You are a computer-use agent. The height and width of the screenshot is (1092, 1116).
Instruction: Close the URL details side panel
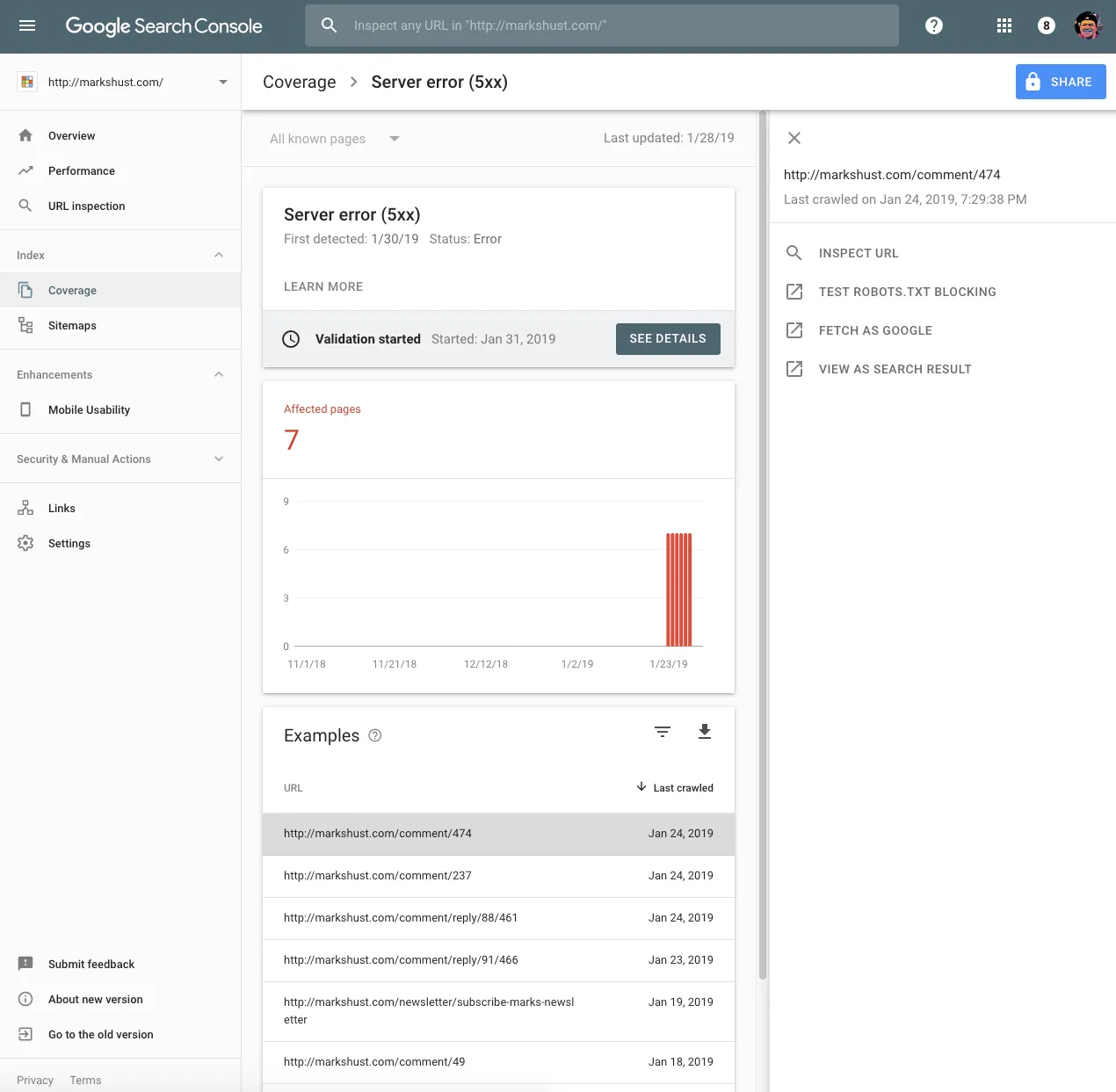[794, 138]
